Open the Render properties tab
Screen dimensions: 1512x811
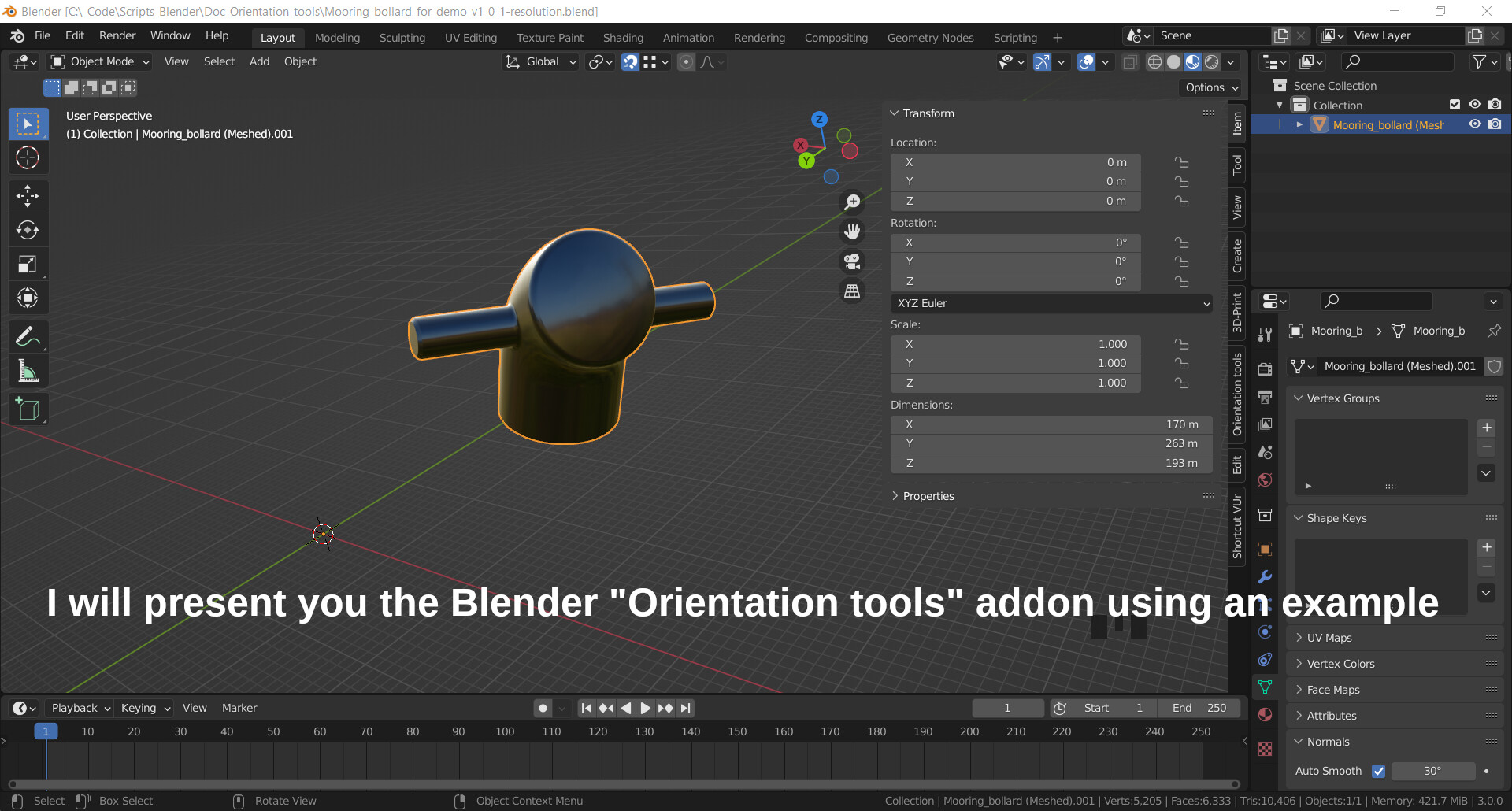1265,369
